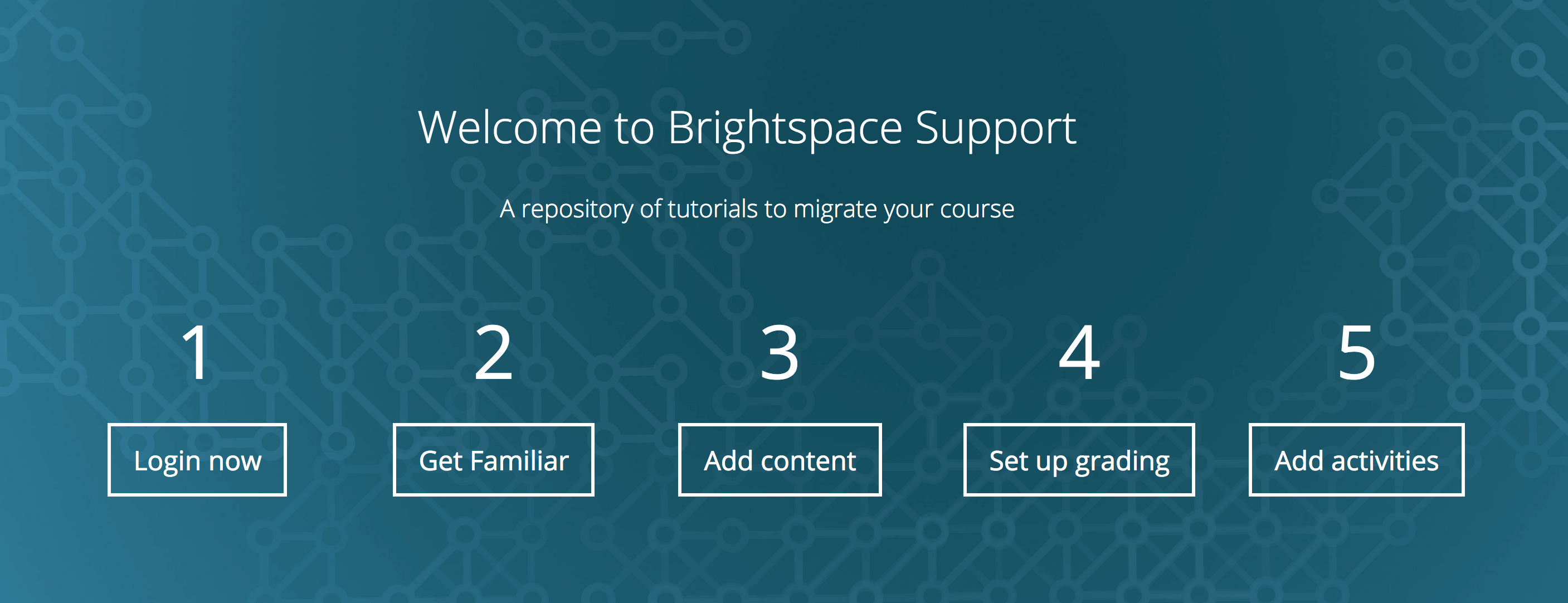The width and height of the screenshot is (1568, 603).
Task: Select the large step number 4
Action: (1079, 353)
